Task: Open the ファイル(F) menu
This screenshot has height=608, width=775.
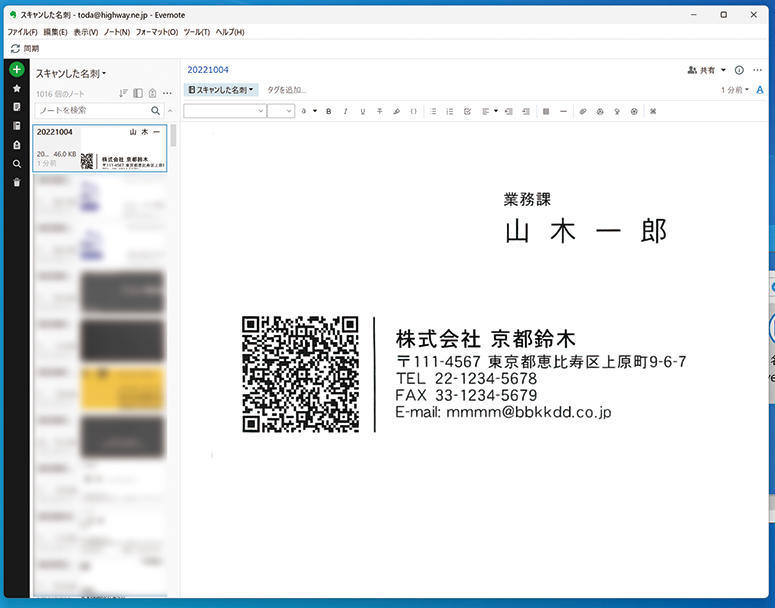Action: [22, 32]
